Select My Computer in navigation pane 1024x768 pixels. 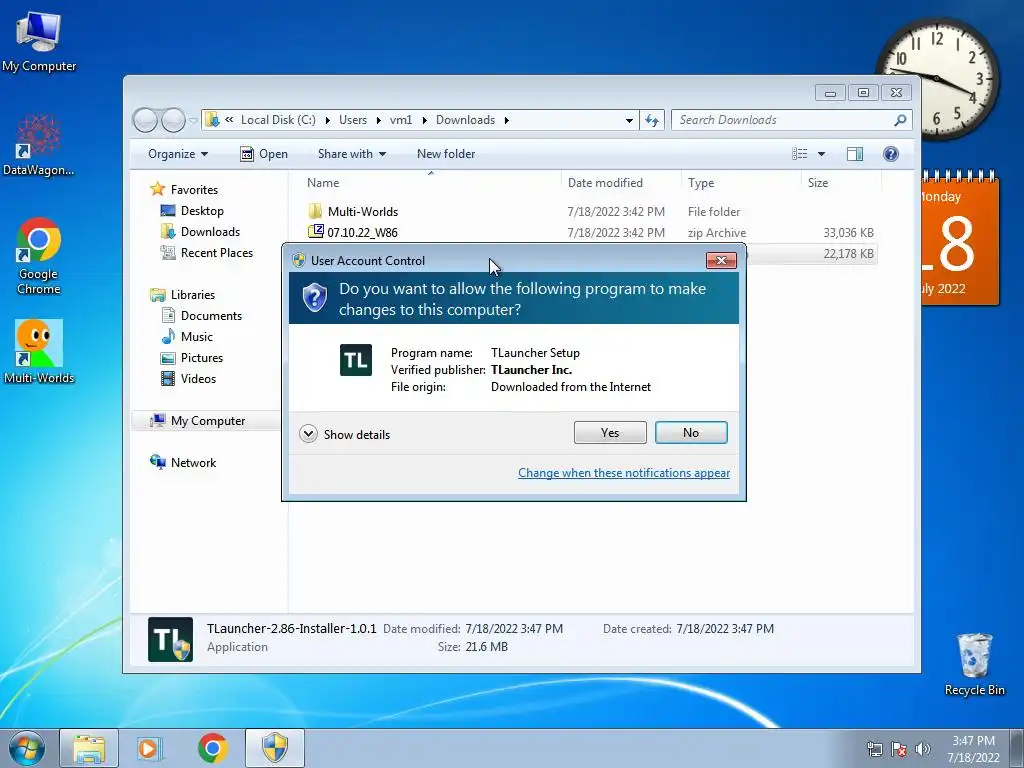tap(208, 421)
